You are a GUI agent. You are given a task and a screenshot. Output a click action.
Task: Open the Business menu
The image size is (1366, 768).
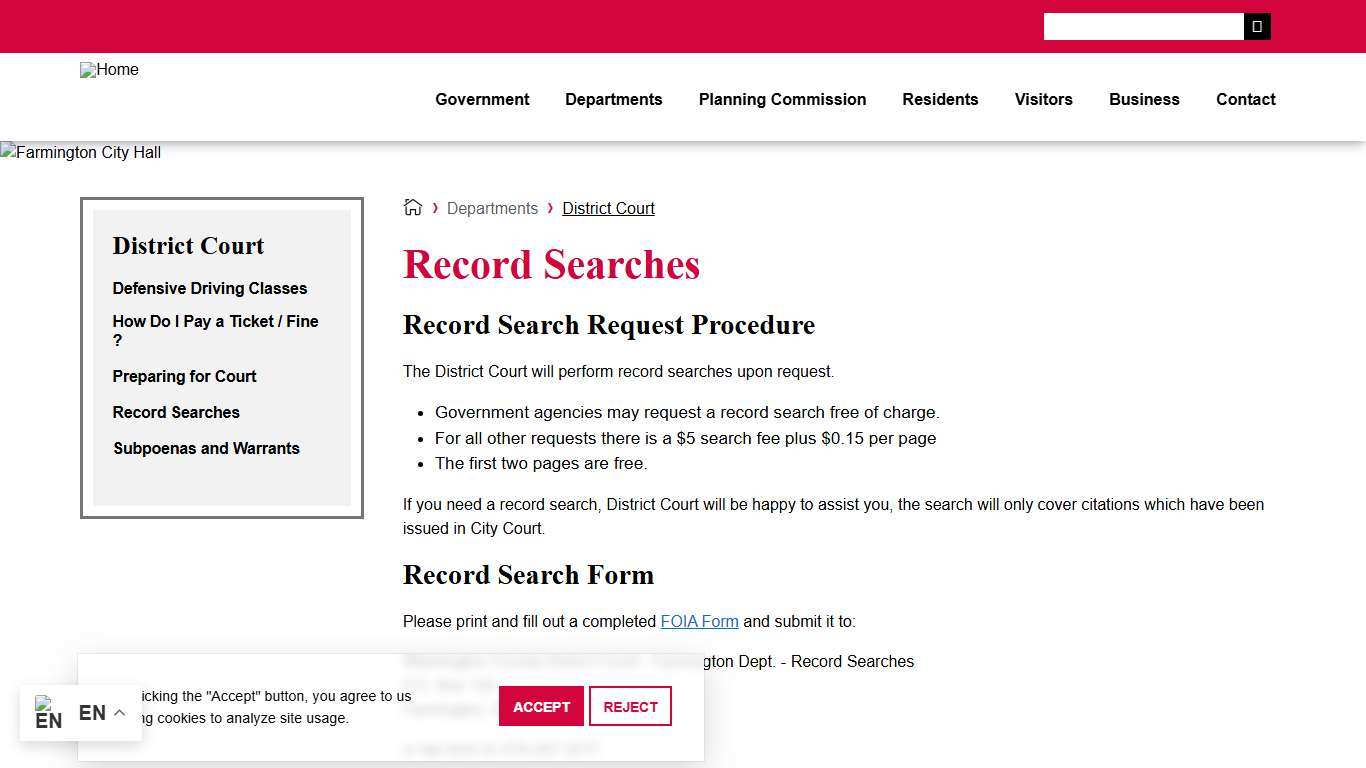tap(1144, 99)
